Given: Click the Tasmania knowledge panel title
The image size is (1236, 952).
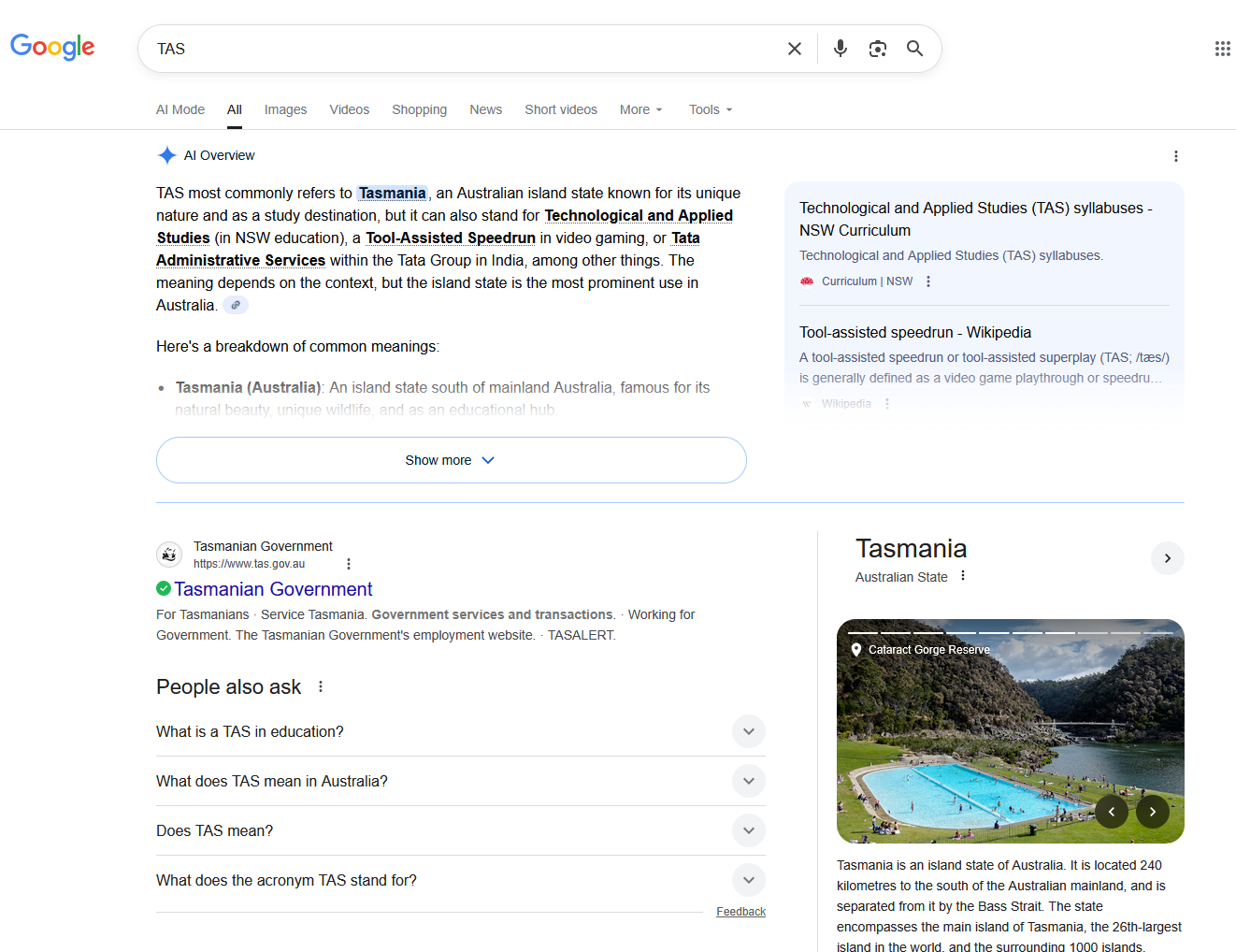Looking at the screenshot, I should pos(912,549).
